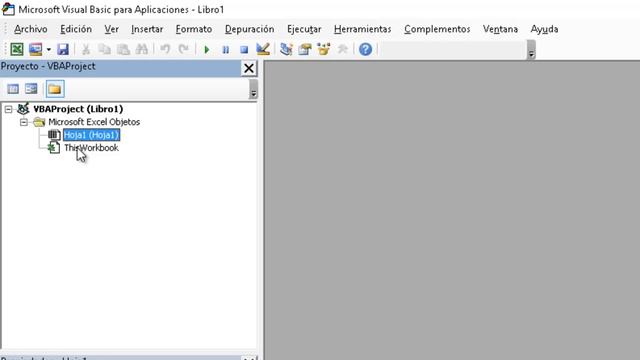Select ThisWorkbook in project tree
This screenshot has height=360, width=640.
click(x=91, y=148)
